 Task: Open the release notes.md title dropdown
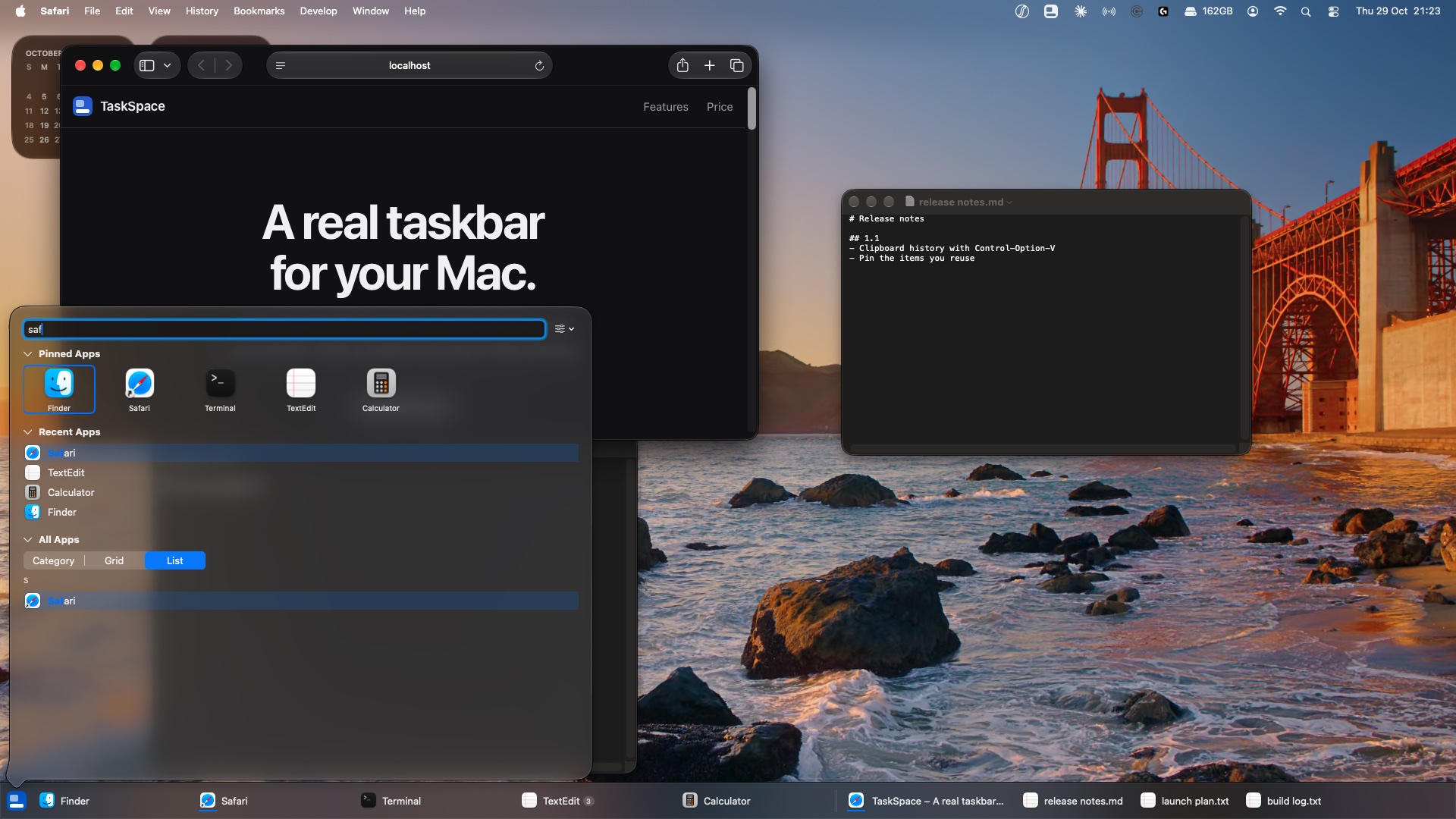coord(1009,202)
